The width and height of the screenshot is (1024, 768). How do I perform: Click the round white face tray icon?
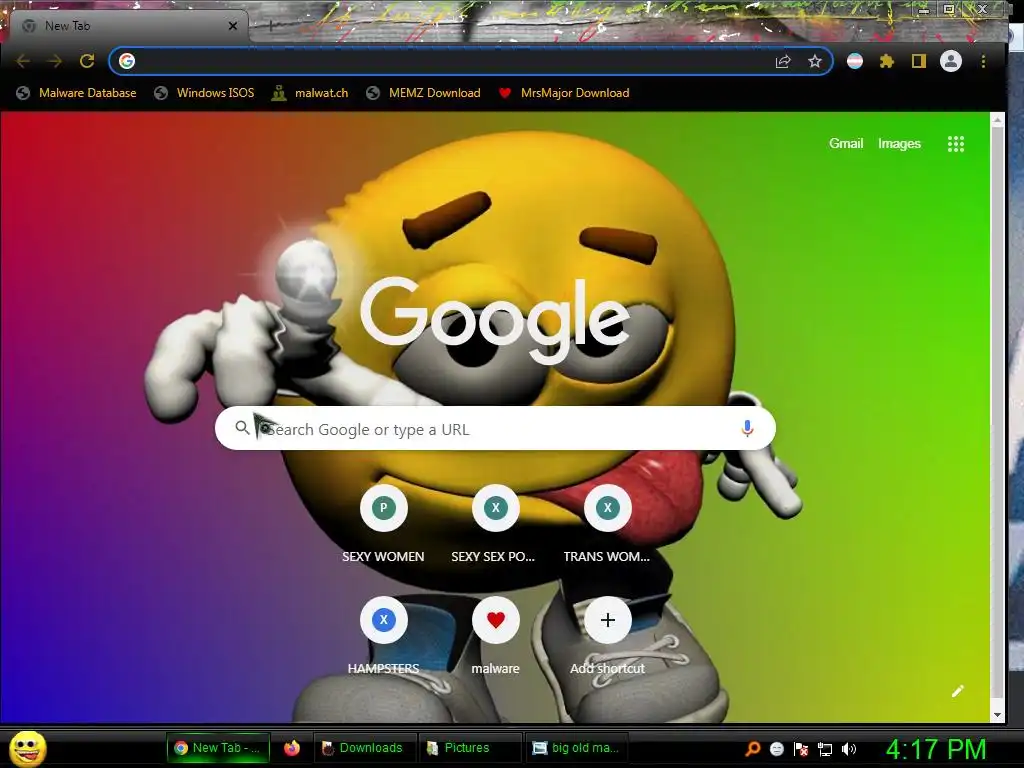coord(776,749)
